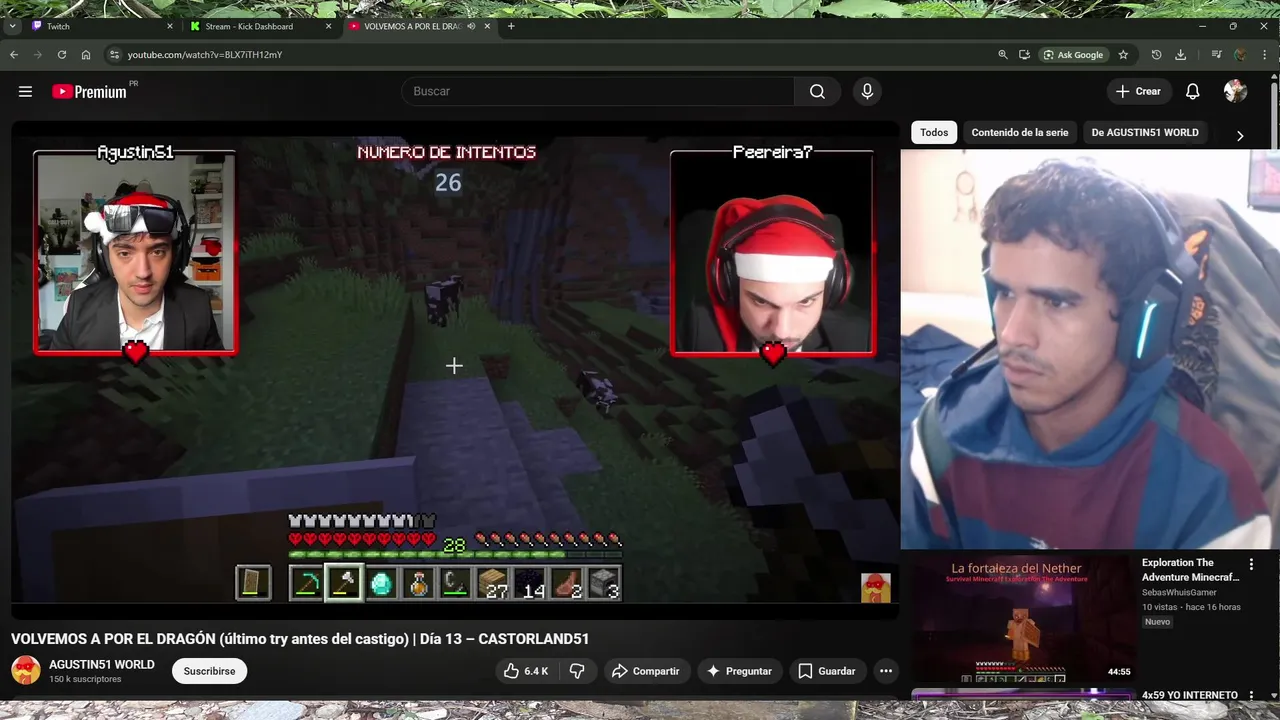This screenshot has width=1280, height=720.
Task: Open YouTube notifications bell
Action: [x=1192, y=91]
